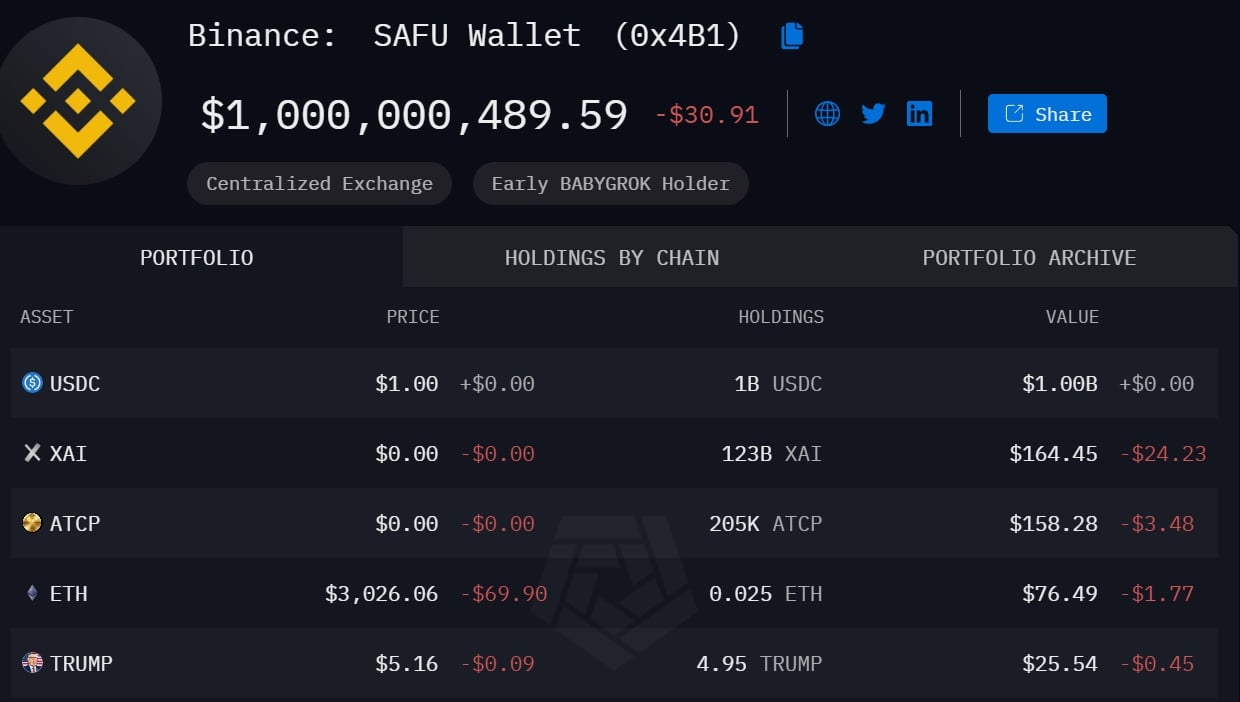This screenshot has width=1240, height=702.
Task: Open the Portfolio Archive tab
Action: (1029, 257)
